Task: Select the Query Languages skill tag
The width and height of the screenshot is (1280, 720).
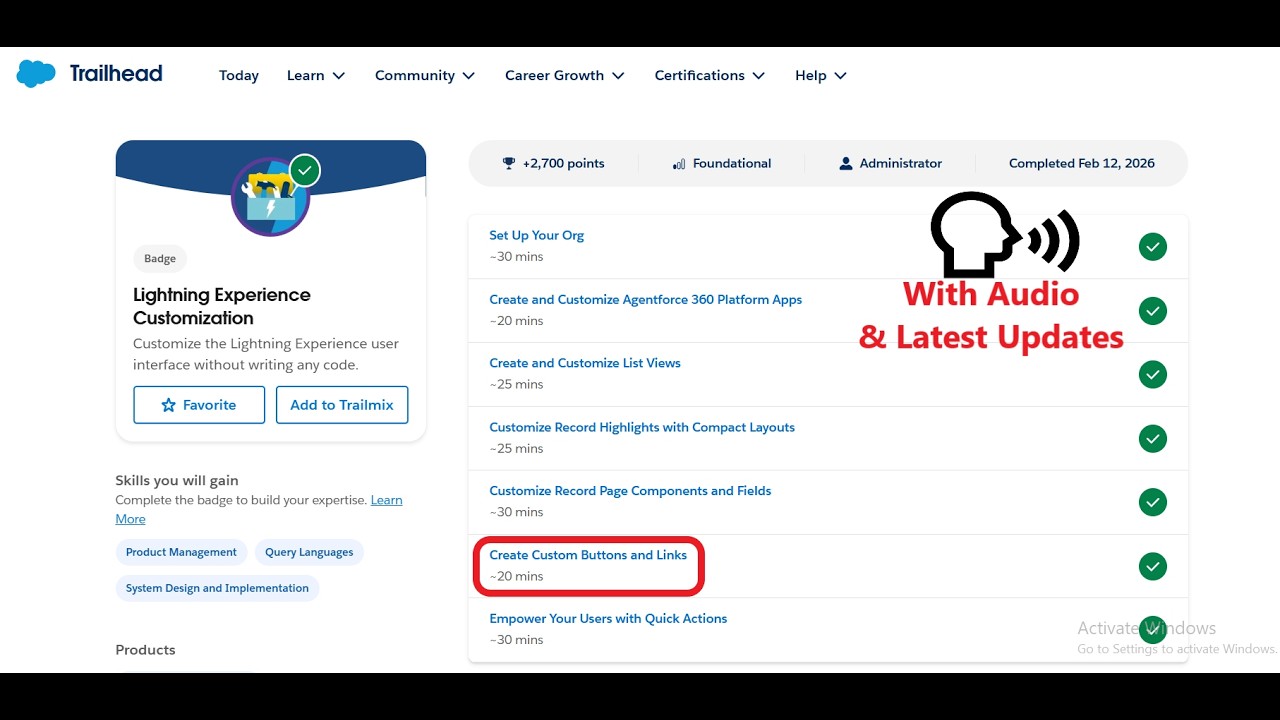Action: [309, 552]
